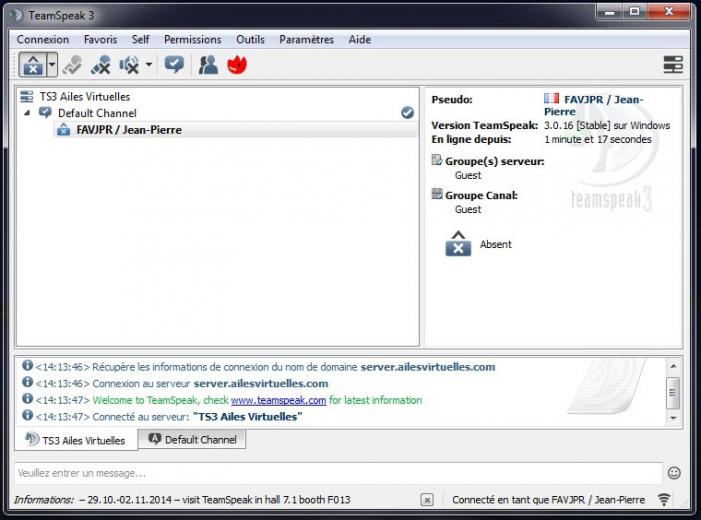Image resolution: width=701 pixels, height=520 pixels.
Task: Click the Absent status text
Action: coord(496,245)
